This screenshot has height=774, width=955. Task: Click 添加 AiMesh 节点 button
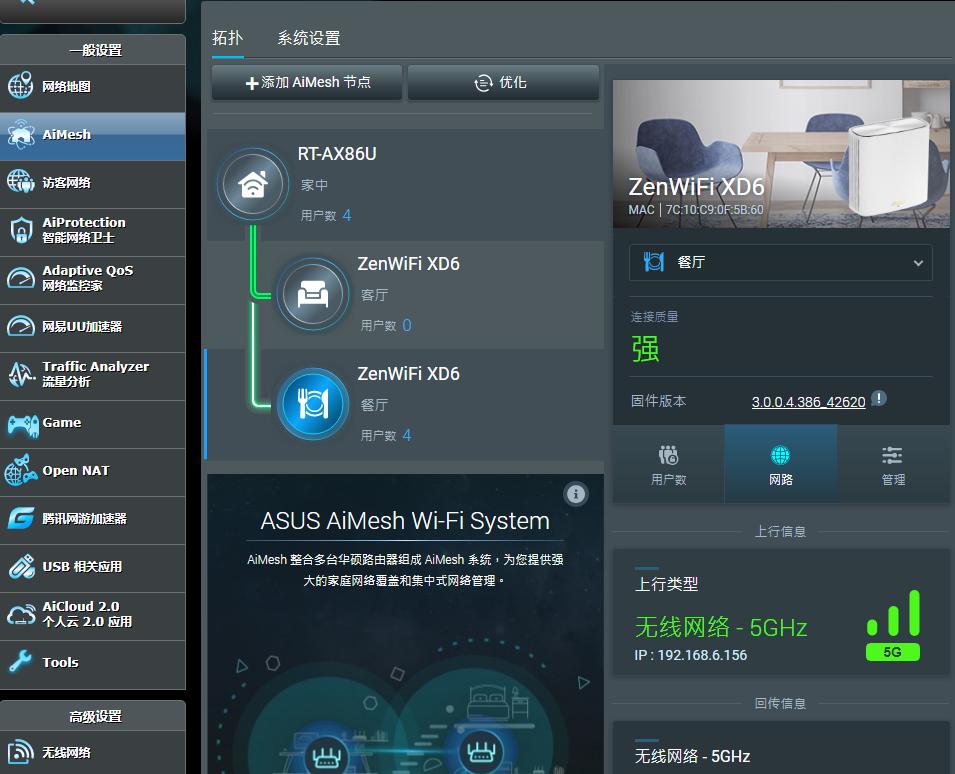307,82
